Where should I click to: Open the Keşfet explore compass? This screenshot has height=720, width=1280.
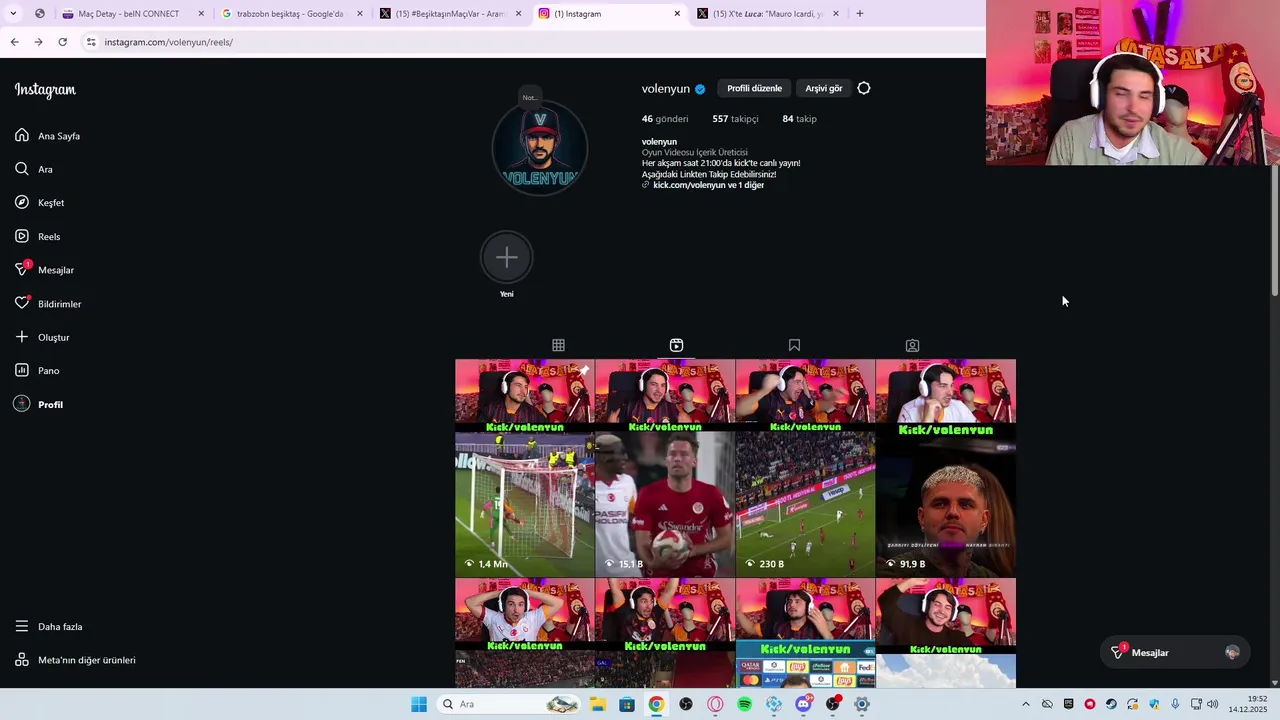(40, 203)
